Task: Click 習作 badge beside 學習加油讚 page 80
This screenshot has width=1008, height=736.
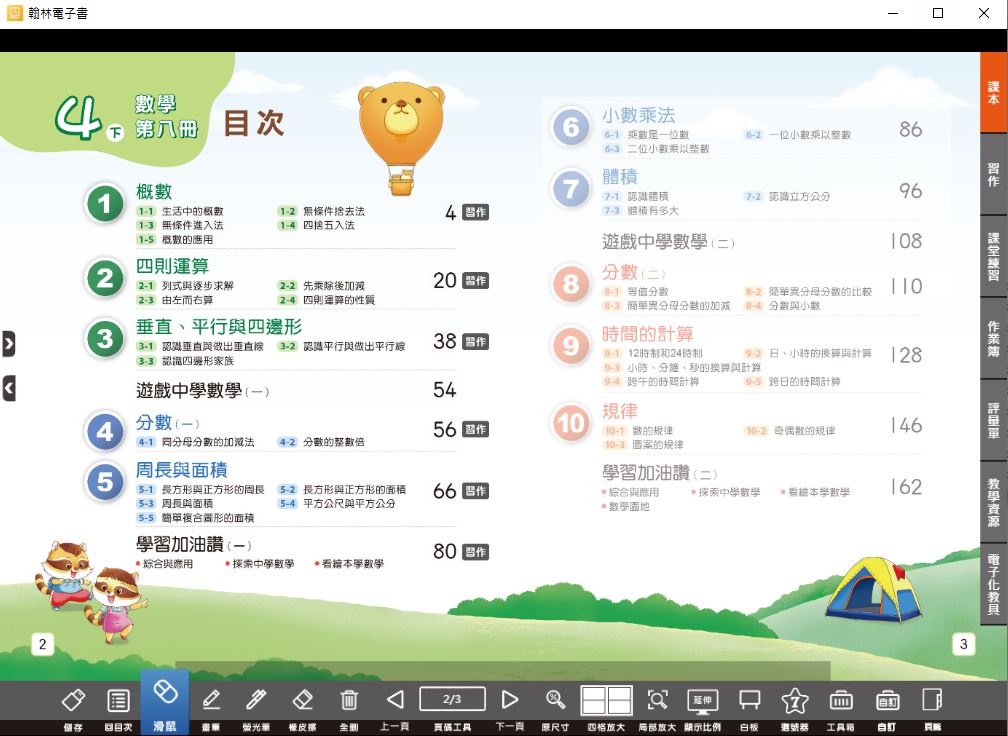Action: tap(476, 552)
